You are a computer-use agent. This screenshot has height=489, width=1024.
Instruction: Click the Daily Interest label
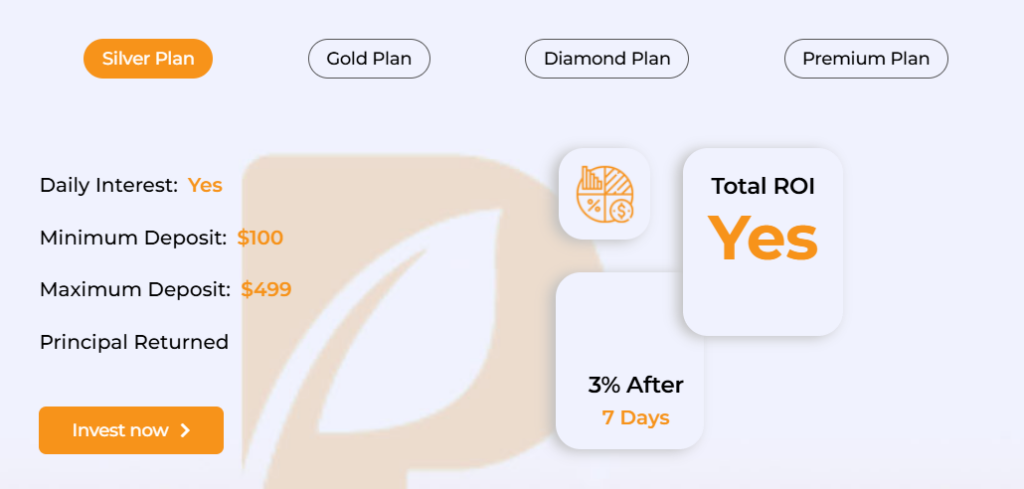click(x=109, y=185)
